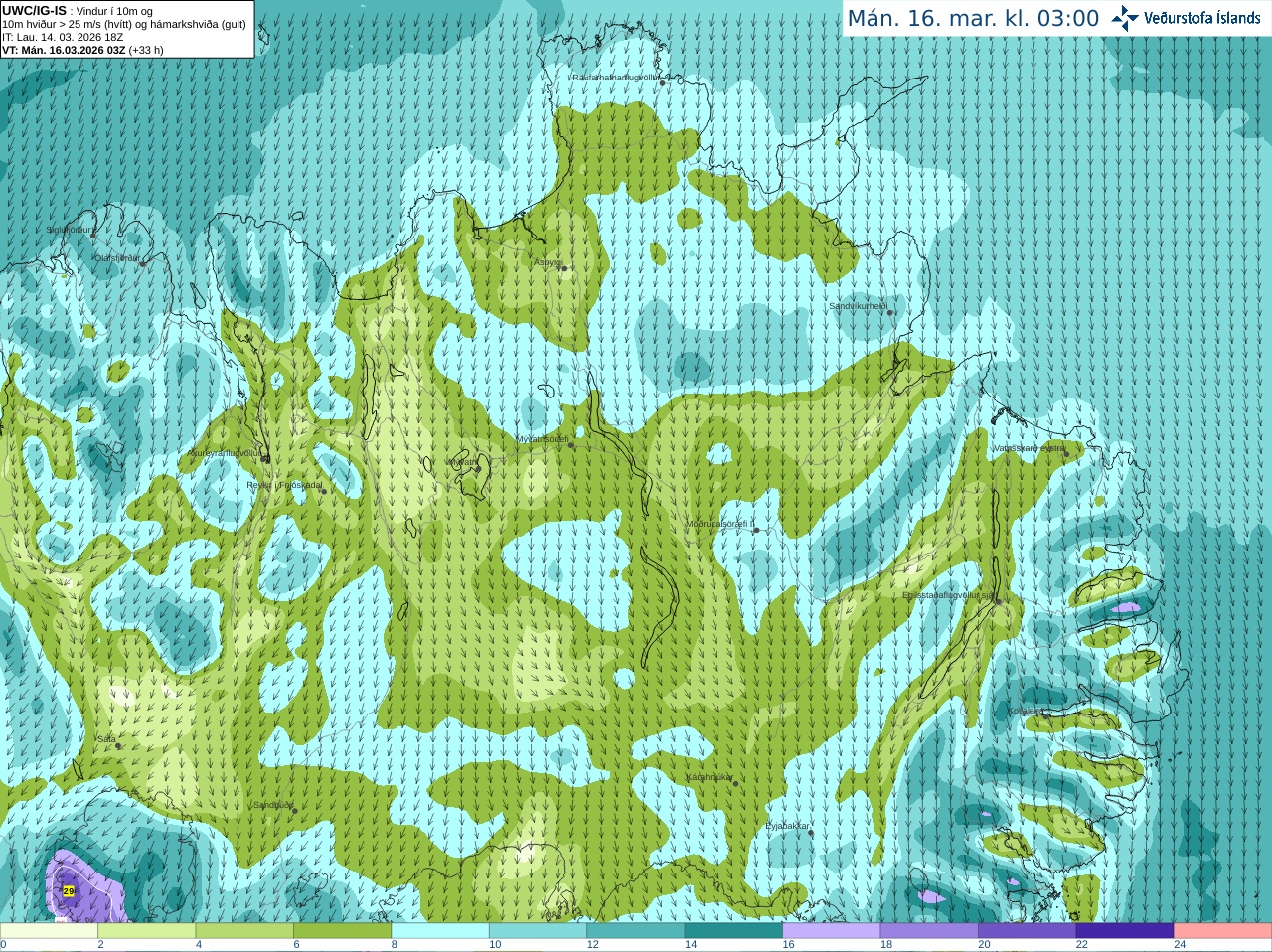
Task: Click the Akureyrarflugvöllur station label
Action: pyautogui.click(x=225, y=453)
